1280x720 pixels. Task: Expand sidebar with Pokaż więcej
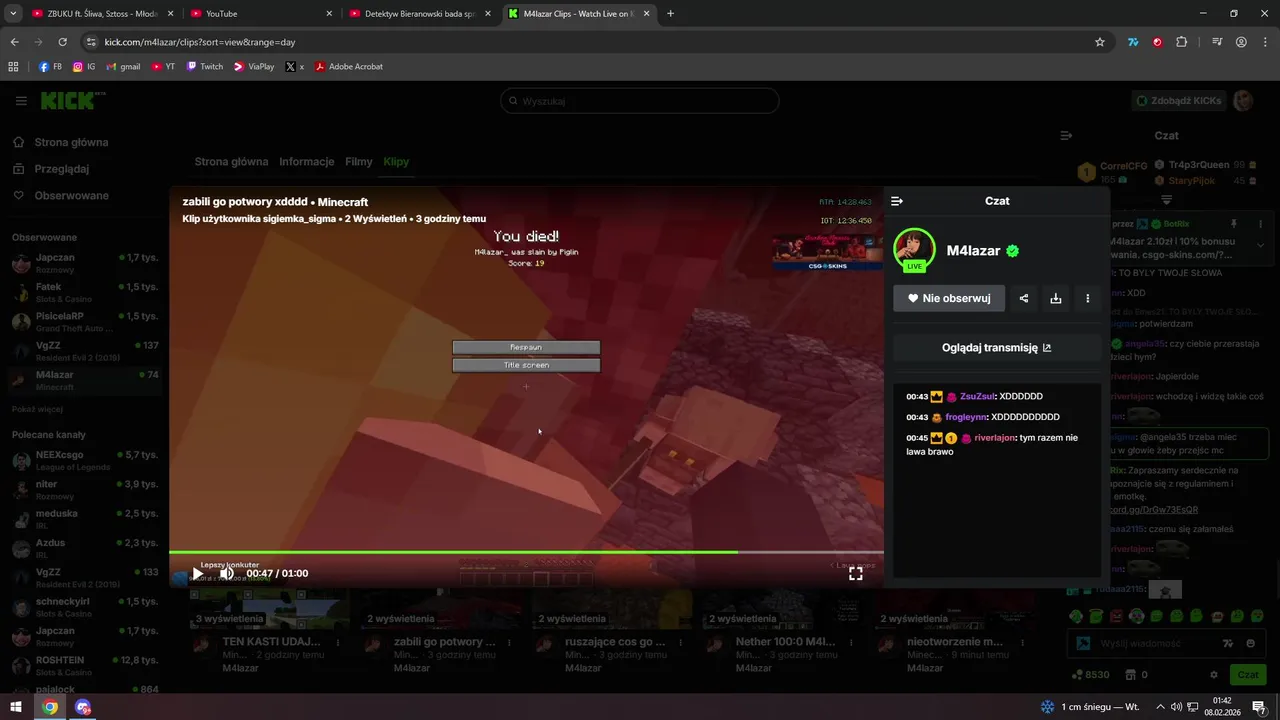38,409
